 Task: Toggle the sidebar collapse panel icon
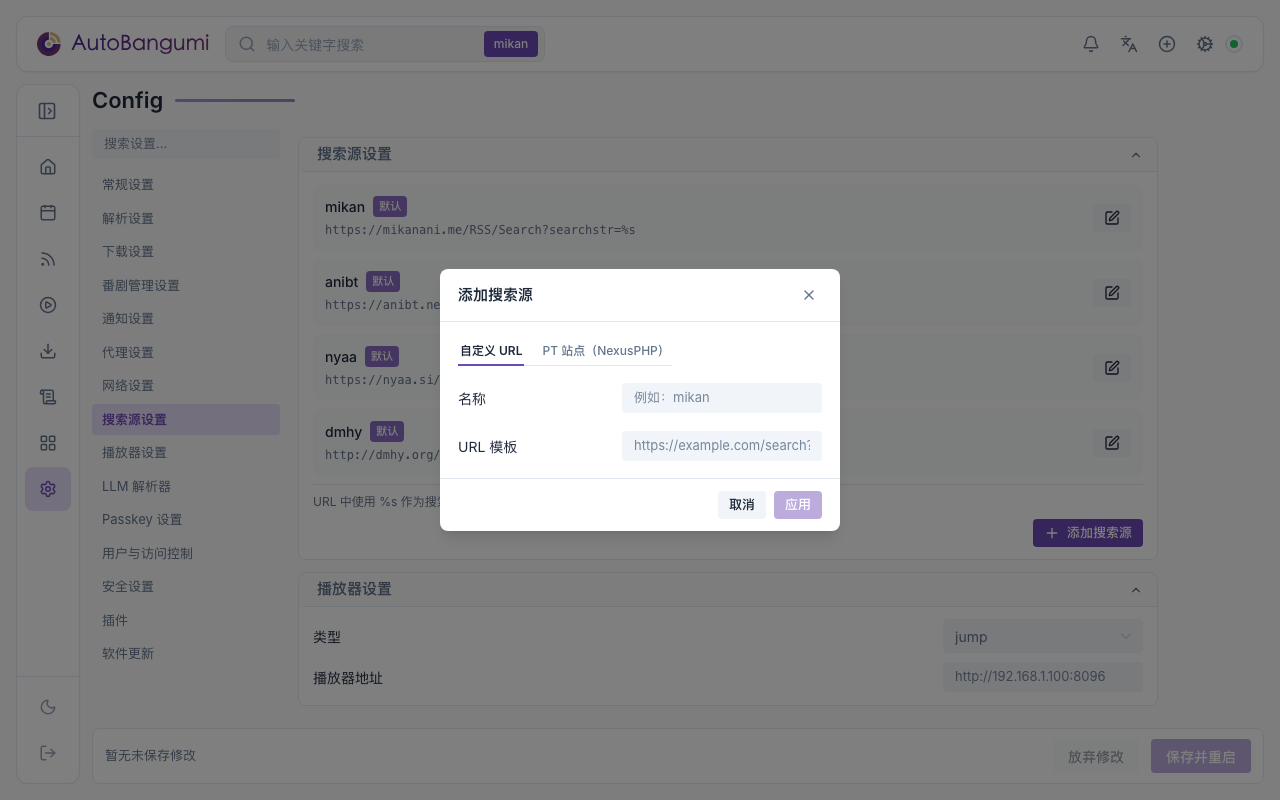[47, 111]
